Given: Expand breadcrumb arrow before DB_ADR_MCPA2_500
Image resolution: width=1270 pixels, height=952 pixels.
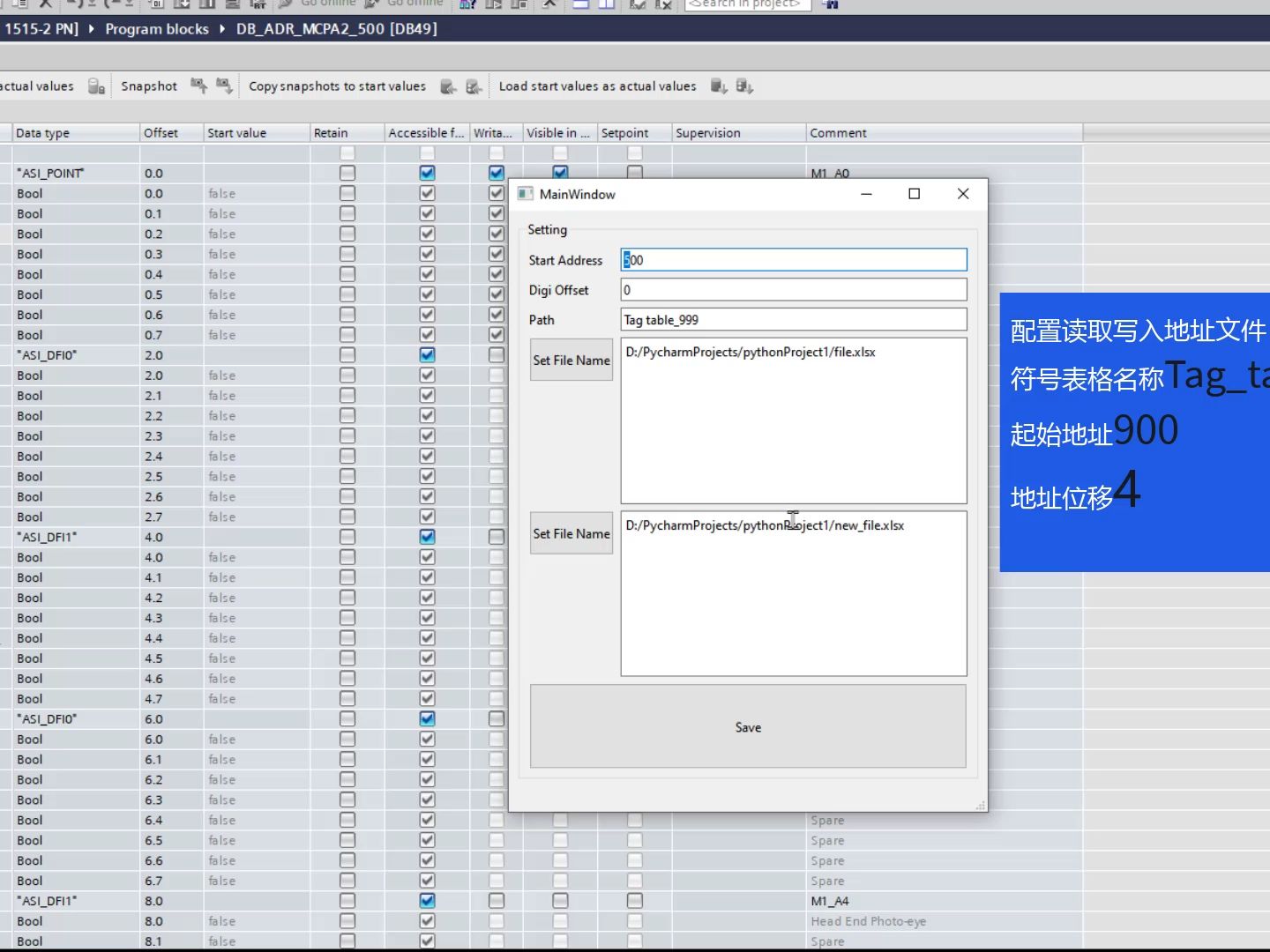Looking at the screenshot, I should tap(222, 28).
